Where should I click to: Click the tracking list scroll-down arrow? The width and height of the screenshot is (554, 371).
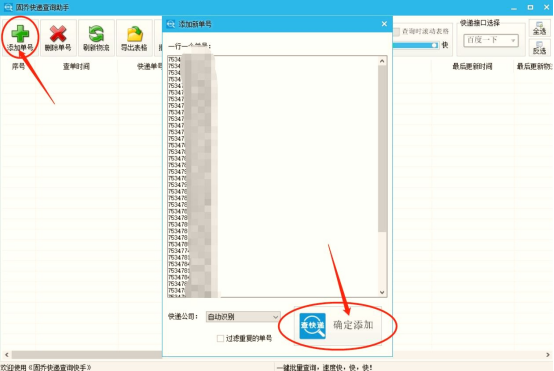tap(382, 292)
